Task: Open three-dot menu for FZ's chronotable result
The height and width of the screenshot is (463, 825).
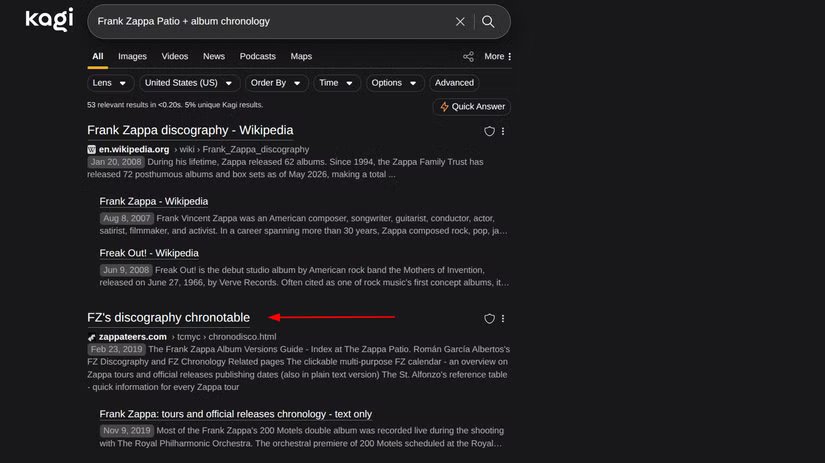Action: pos(503,318)
